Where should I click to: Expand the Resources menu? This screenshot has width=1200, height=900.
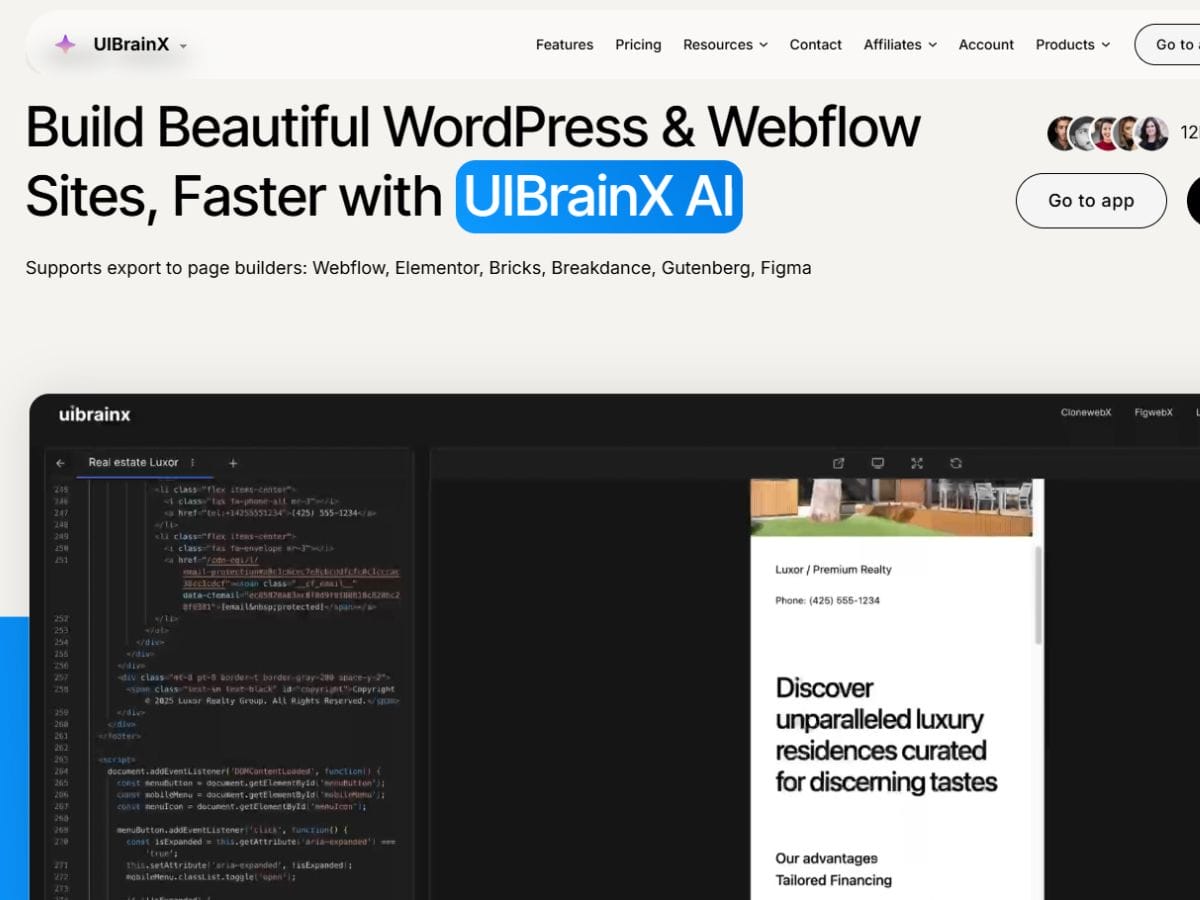click(725, 44)
